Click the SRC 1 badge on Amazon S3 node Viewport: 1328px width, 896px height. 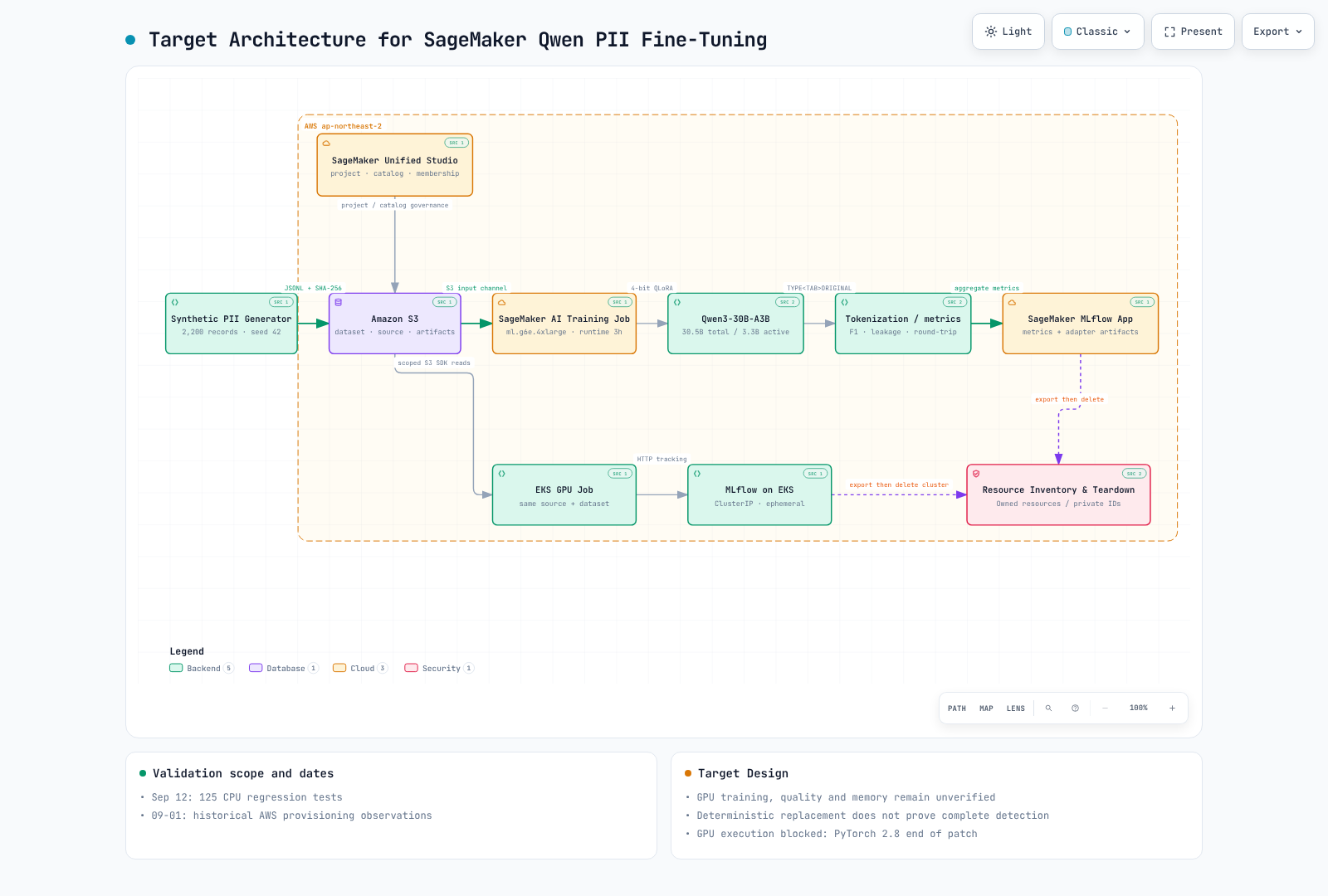tap(445, 302)
